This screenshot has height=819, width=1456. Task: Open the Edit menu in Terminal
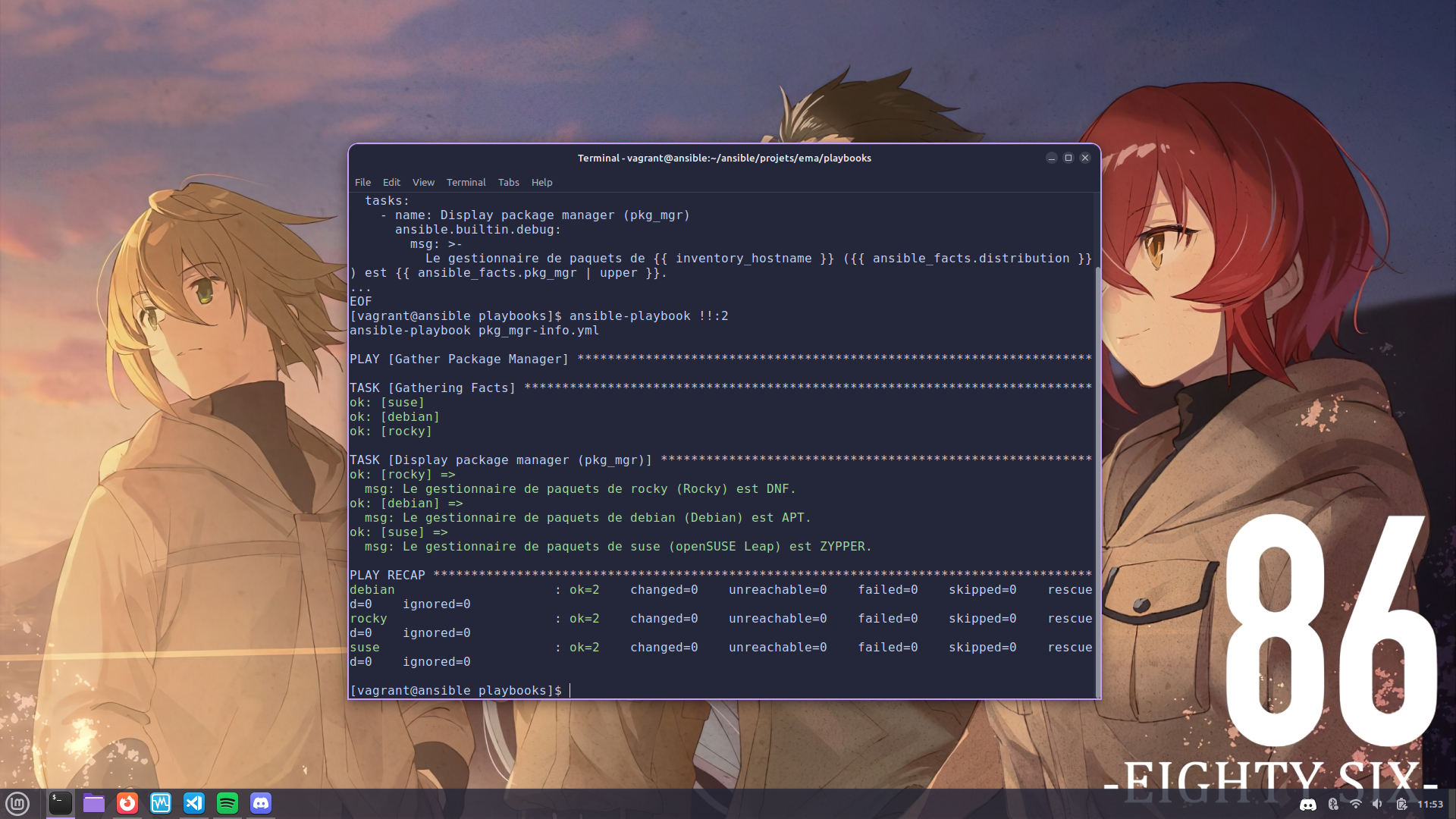[x=391, y=183]
